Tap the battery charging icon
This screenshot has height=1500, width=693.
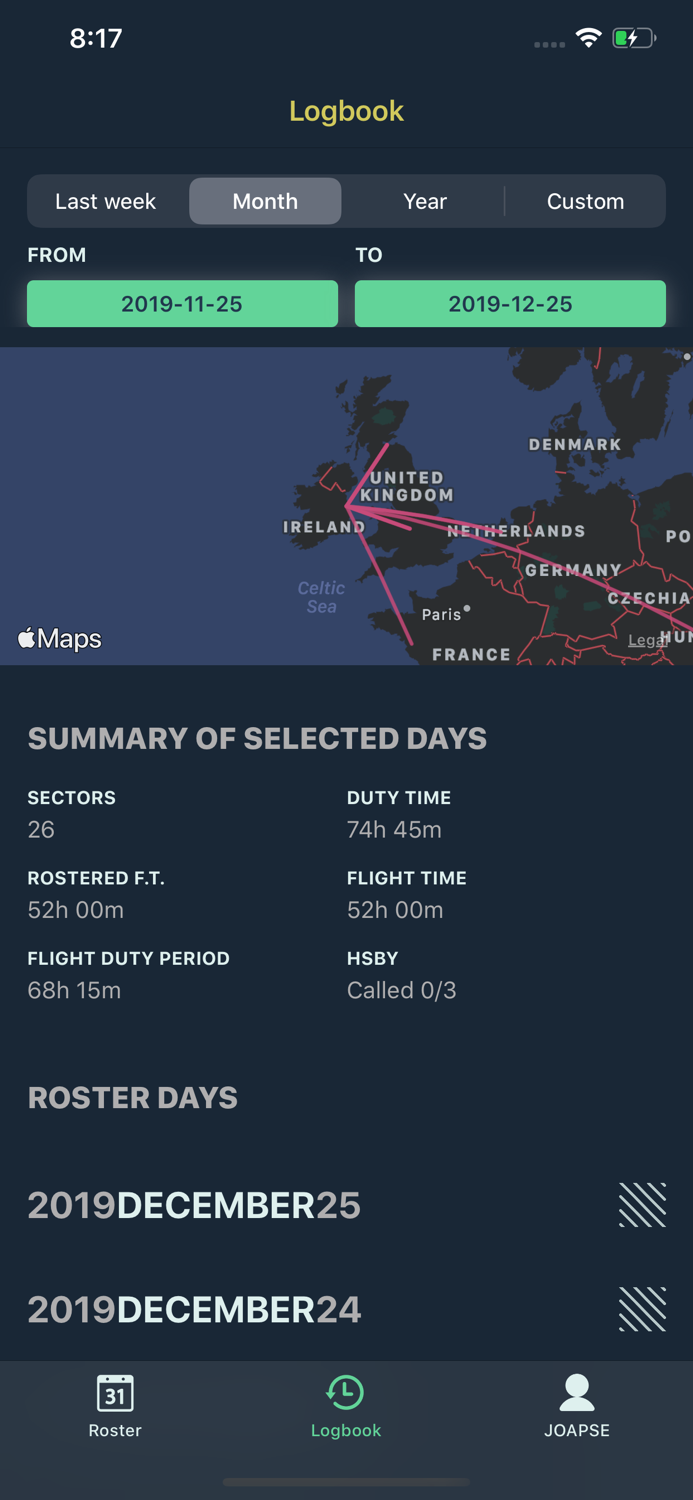(x=634, y=38)
